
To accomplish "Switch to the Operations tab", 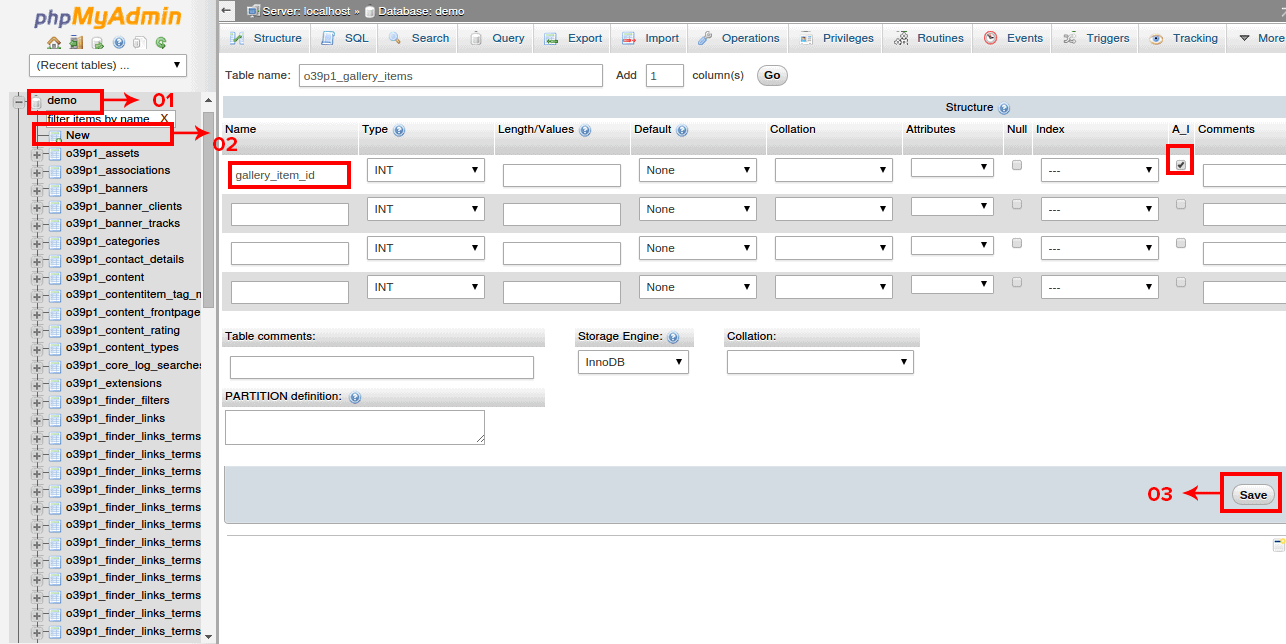I will pos(738,38).
